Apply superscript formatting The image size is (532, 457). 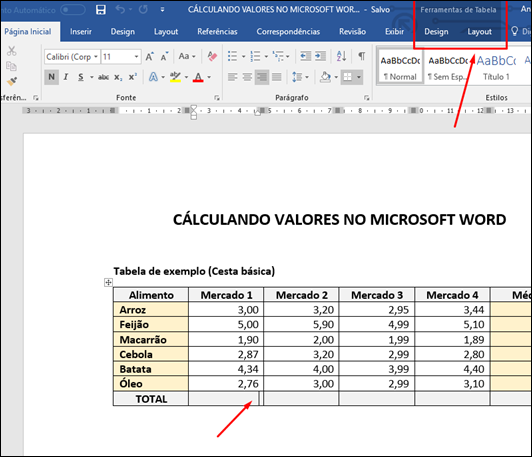pyautogui.click(x=133, y=77)
